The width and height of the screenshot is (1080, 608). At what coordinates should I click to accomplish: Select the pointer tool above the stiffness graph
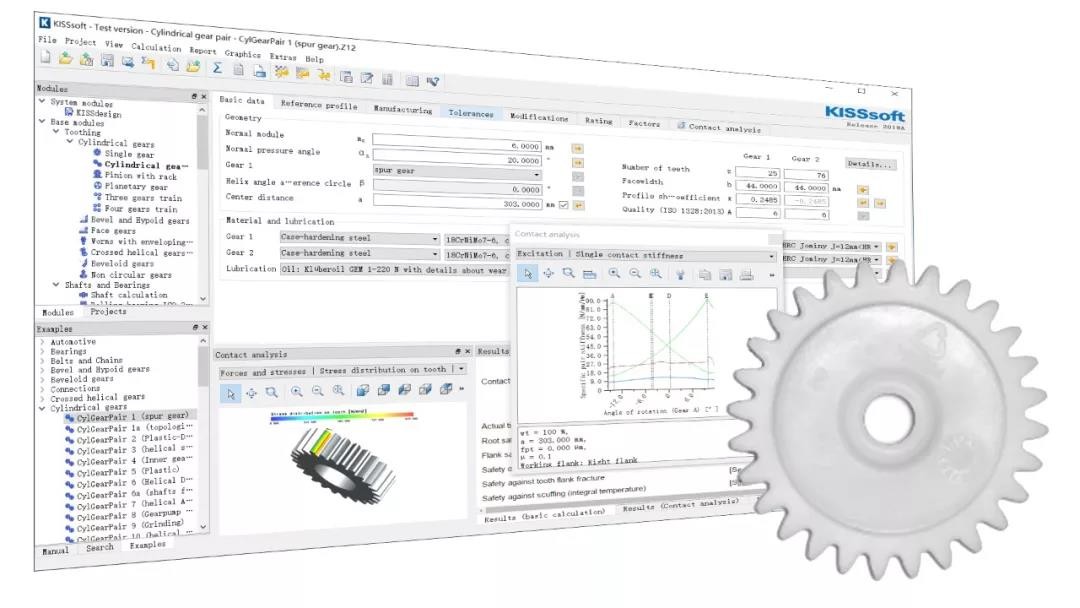[528, 273]
